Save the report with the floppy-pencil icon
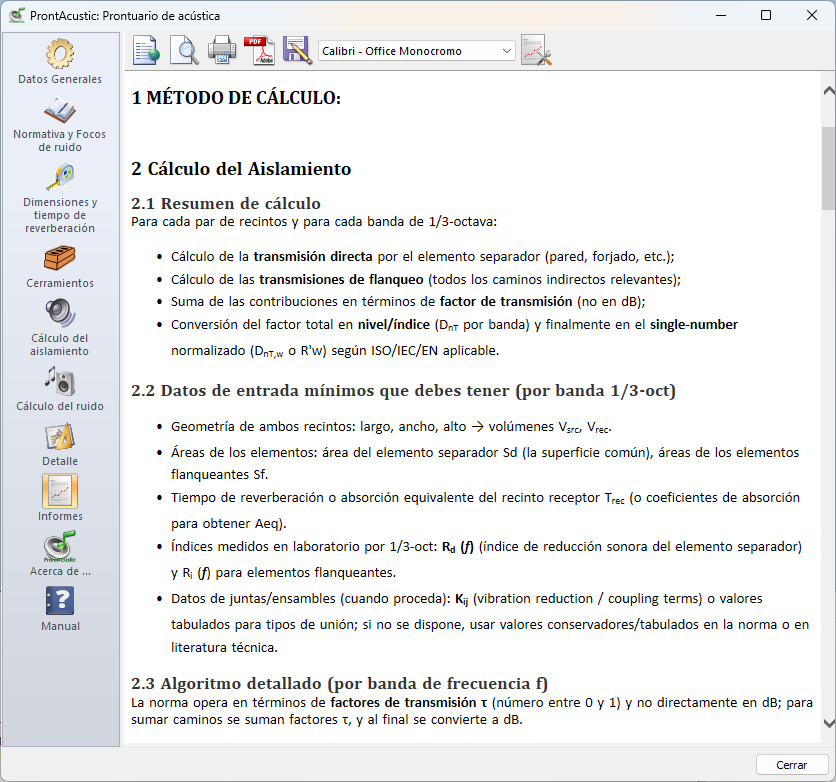Screen dimensions: 836x782 tap(297, 50)
